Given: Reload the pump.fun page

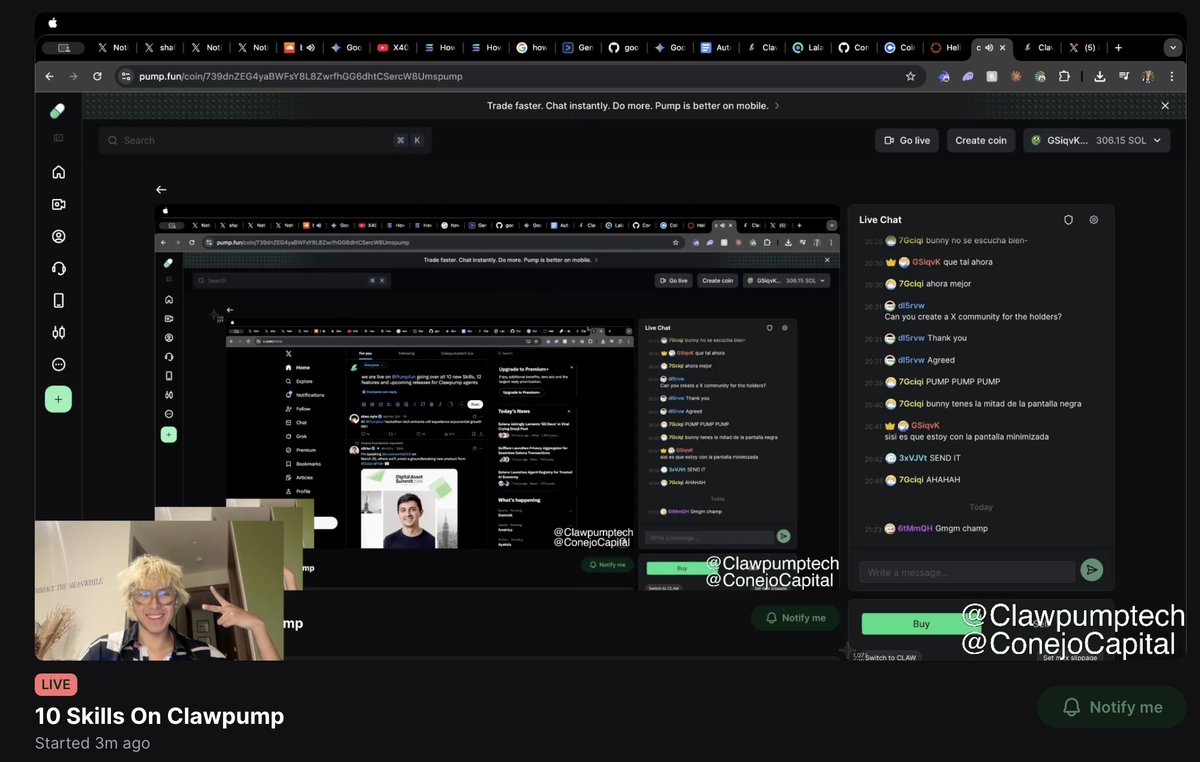Looking at the screenshot, I should point(97,76).
